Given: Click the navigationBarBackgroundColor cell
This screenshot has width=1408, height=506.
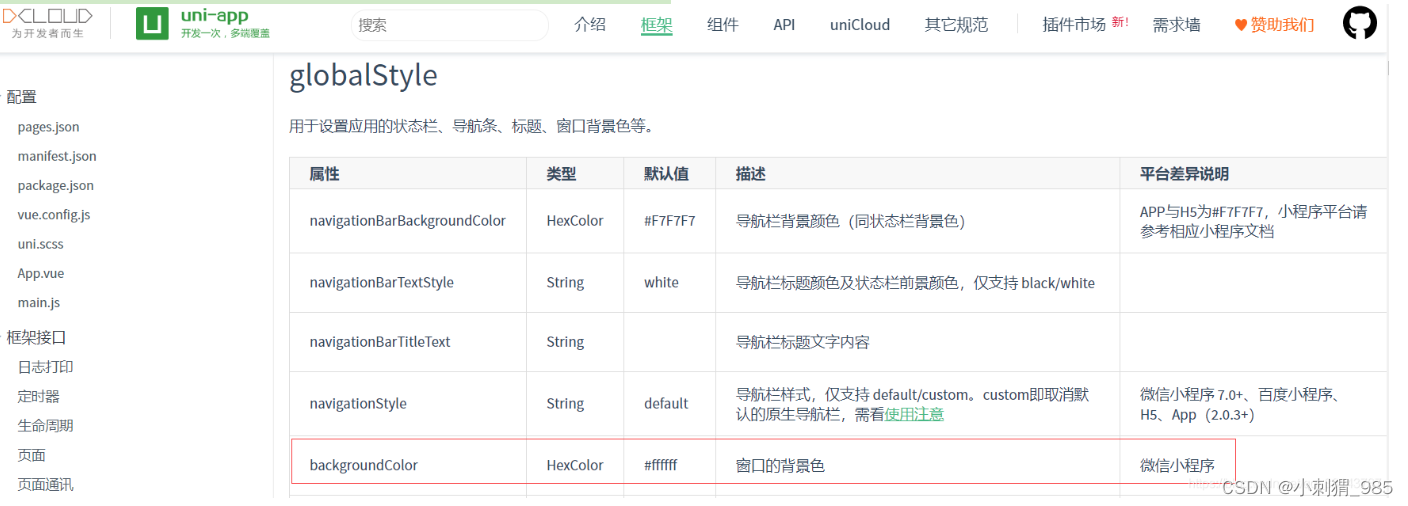Looking at the screenshot, I should pos(408,220).
